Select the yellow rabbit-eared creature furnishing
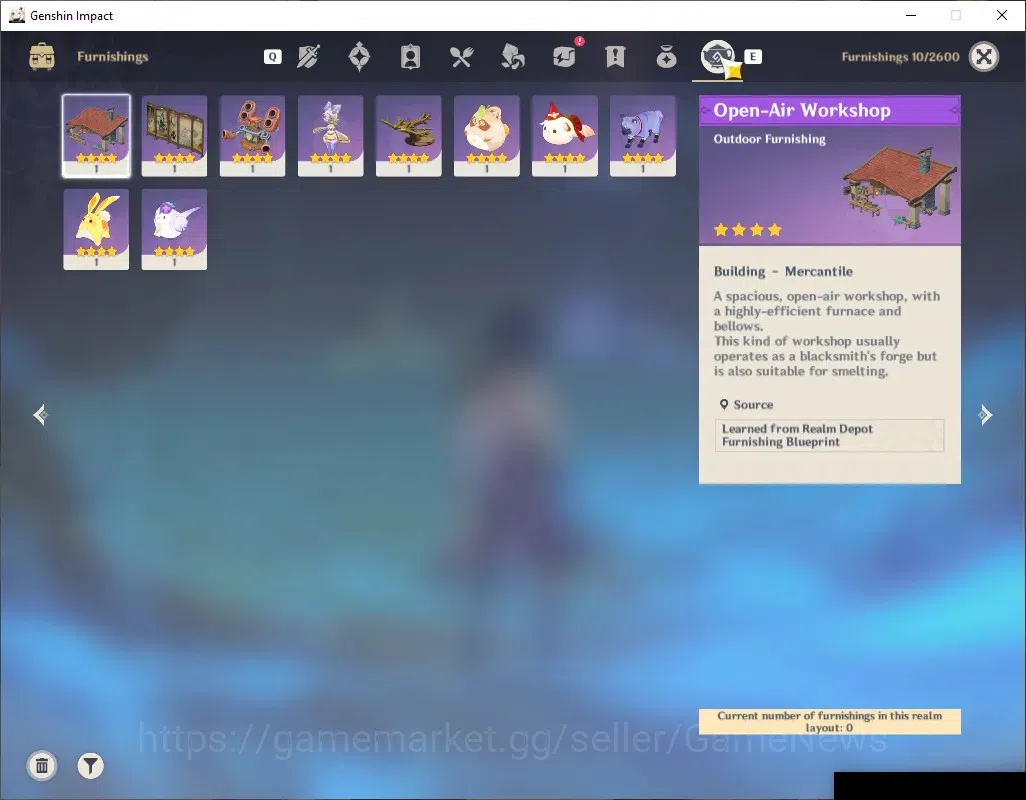The width and height of the screenshot is (1026, 800). (96, 230)
